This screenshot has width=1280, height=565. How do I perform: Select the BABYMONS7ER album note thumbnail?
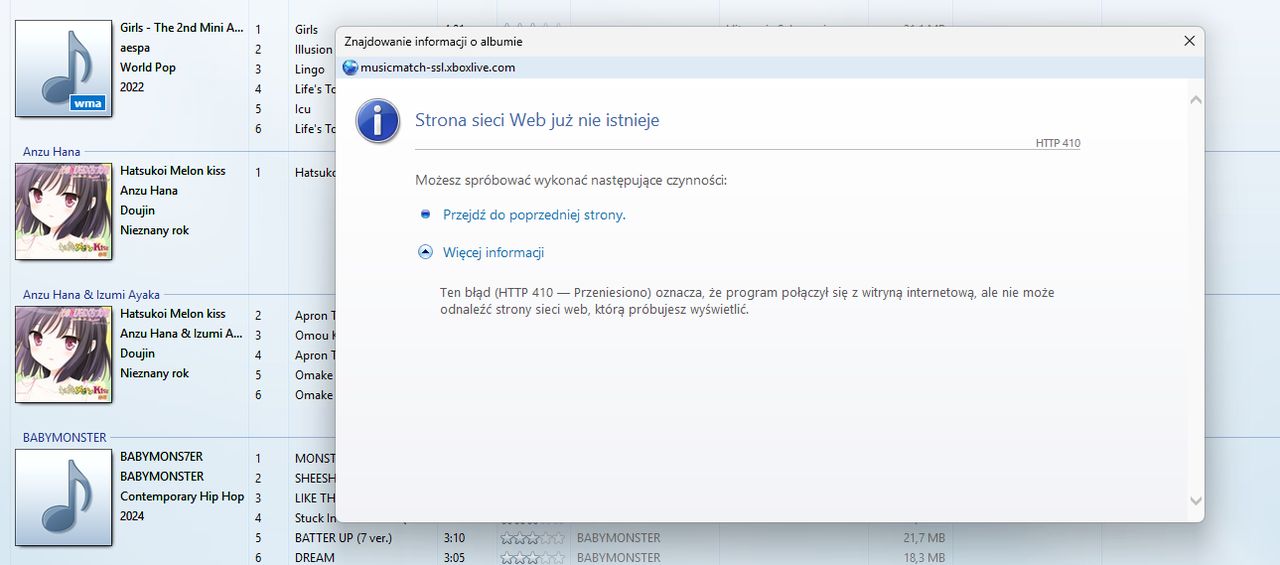(63, 498)
